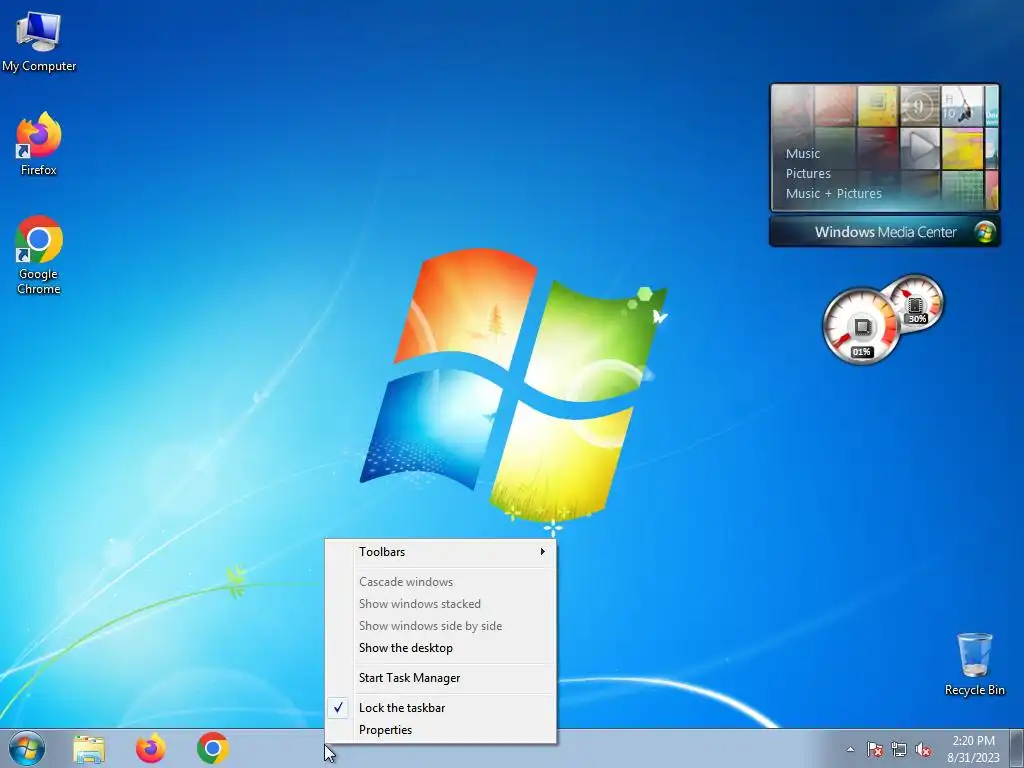The height and width of the screenshot is (768, 1024).
Task: Choose Show windows side by side
Action: [441, 626]
